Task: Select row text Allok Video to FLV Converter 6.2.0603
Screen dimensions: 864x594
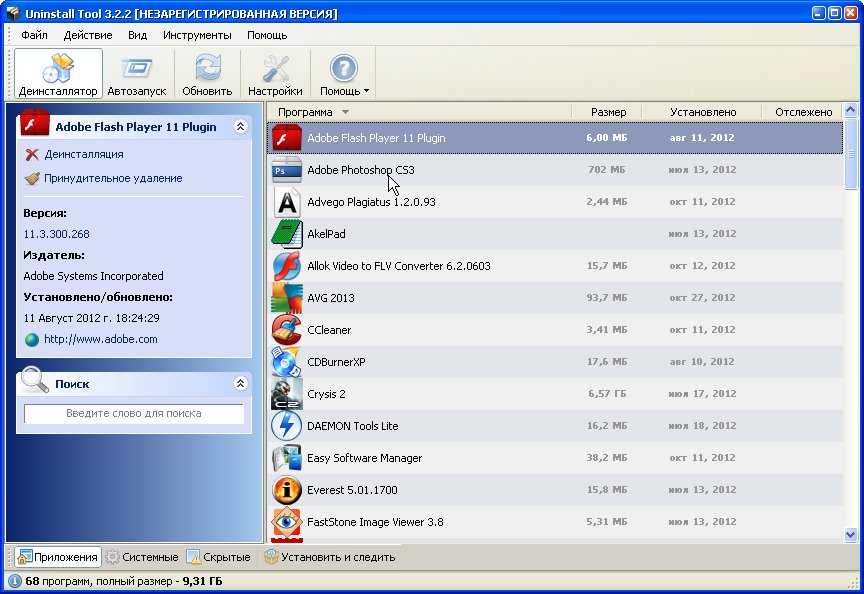Action: [x=399, y=266]
